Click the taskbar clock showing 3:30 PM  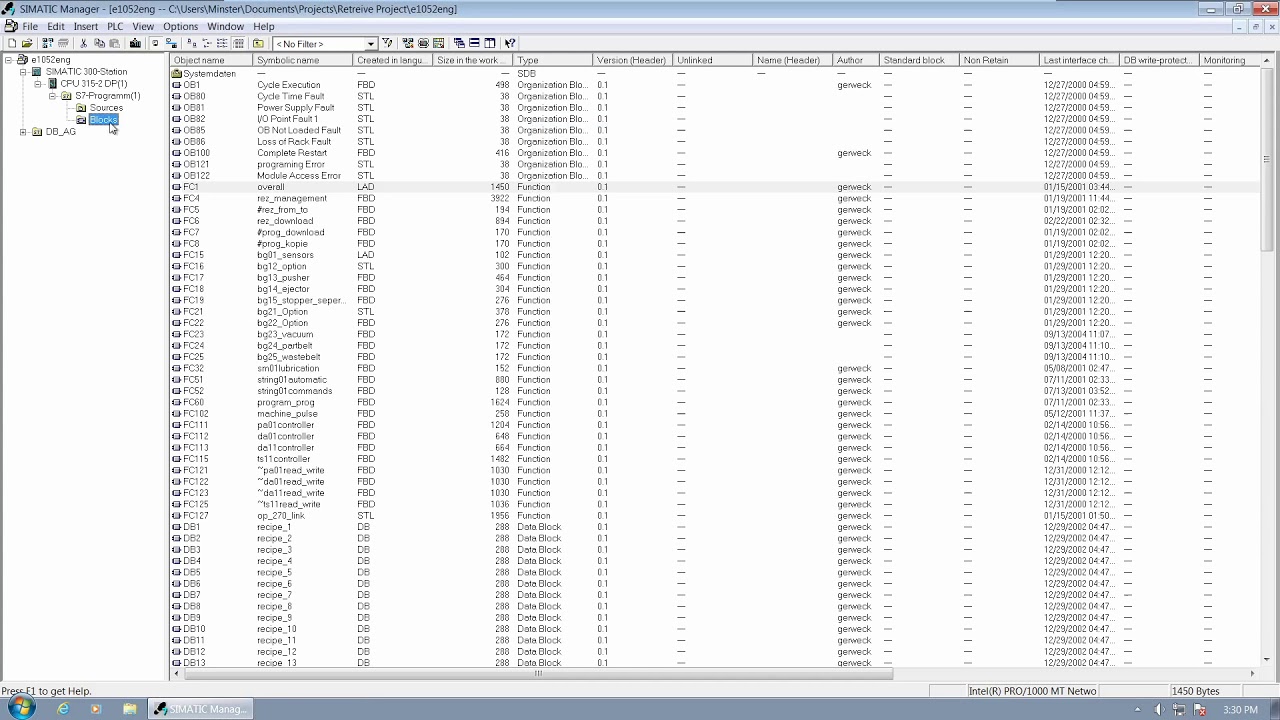coord(1240,710)
